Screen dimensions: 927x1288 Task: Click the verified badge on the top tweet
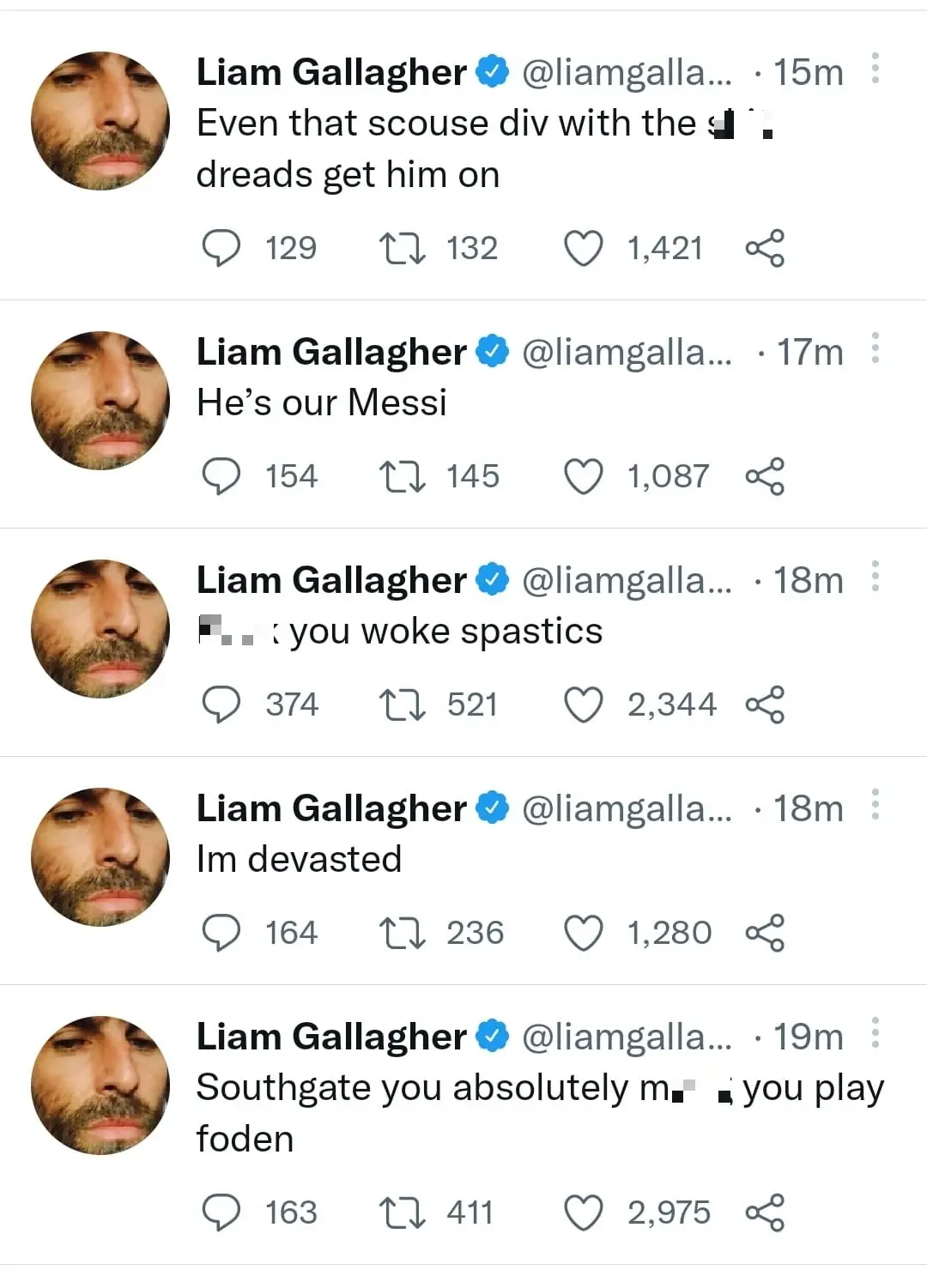pos(491,72)
